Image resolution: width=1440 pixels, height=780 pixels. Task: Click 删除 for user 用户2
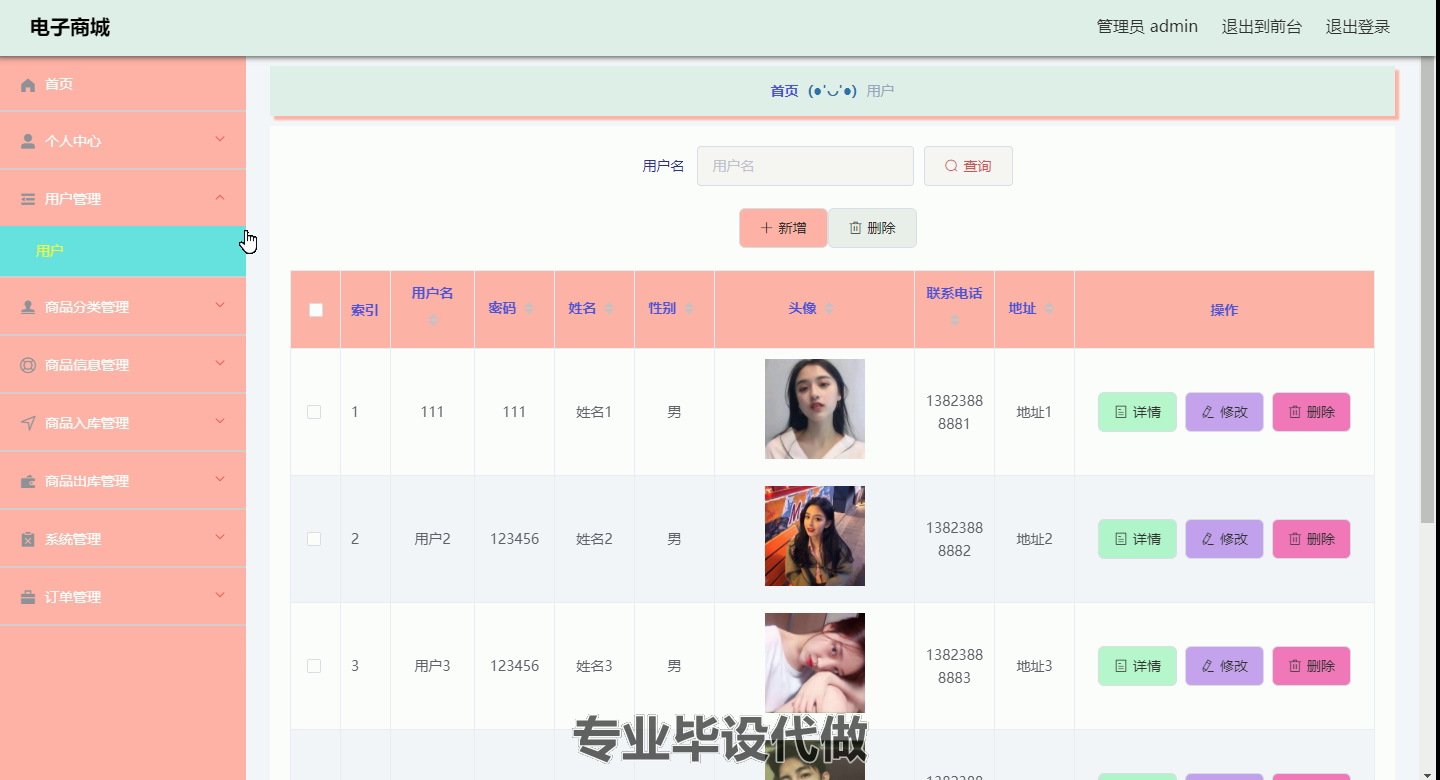click(1311, 539)
